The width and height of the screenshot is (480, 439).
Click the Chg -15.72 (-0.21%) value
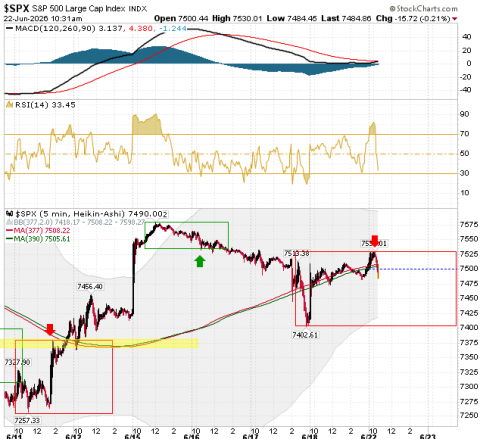[413, 19]
